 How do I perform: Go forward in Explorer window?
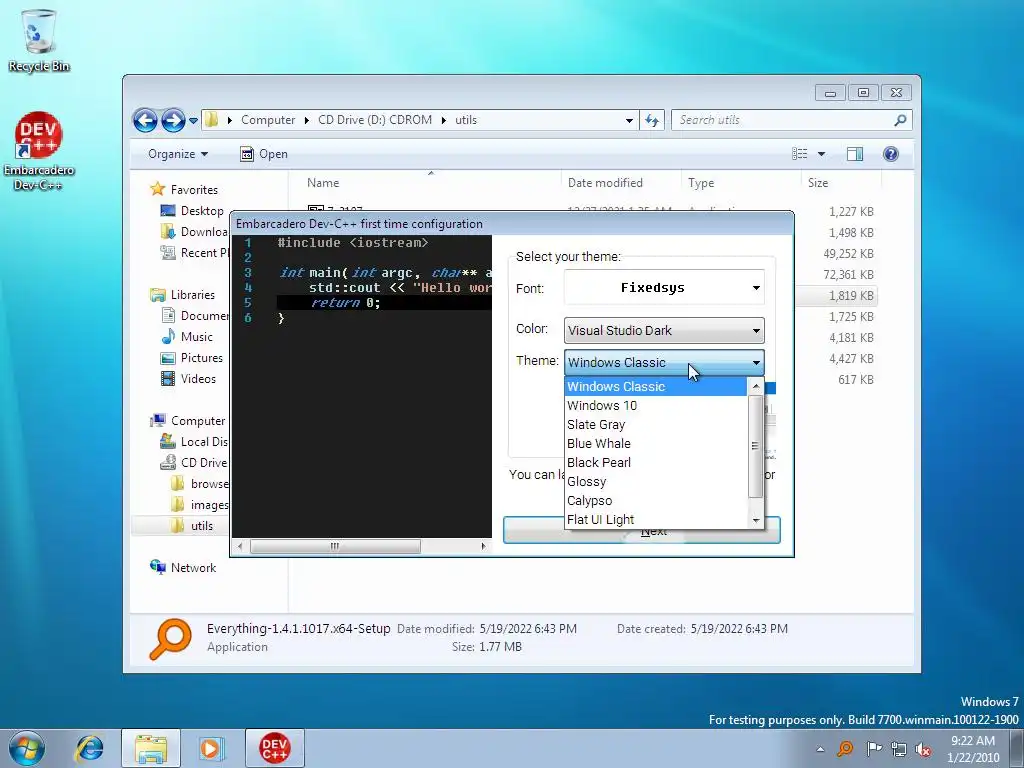[x=173, y=120]
